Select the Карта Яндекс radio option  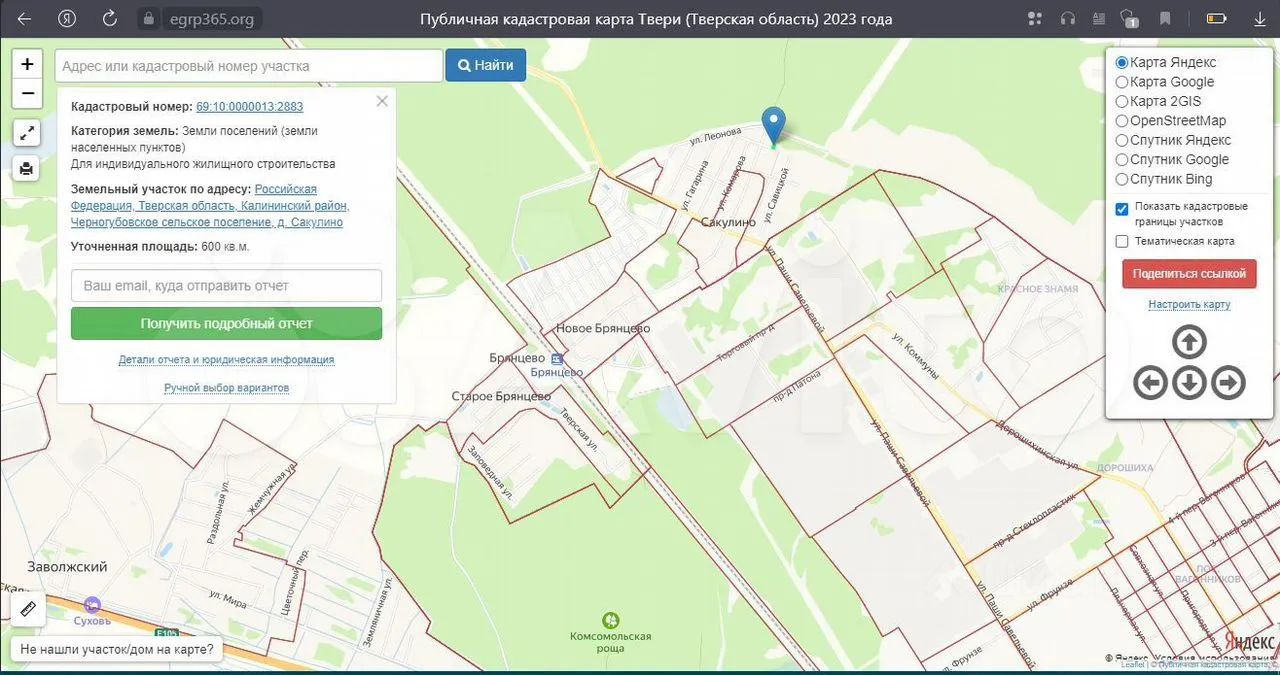point(1122,63)
